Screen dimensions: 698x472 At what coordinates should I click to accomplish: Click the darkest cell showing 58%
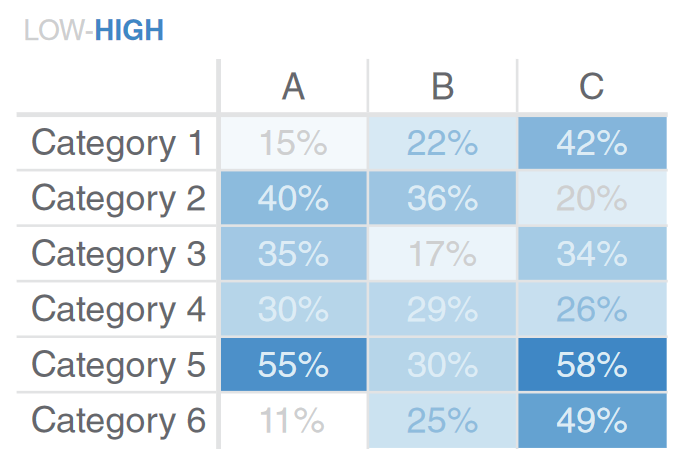tap(592, 365)
